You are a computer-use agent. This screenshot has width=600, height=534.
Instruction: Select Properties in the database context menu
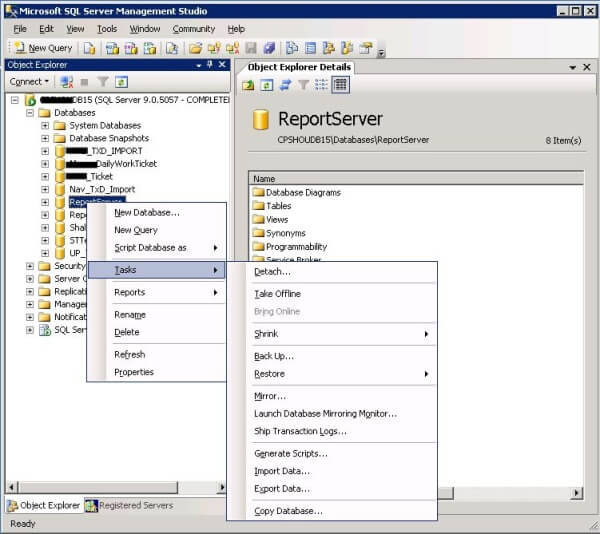(134, 372)
